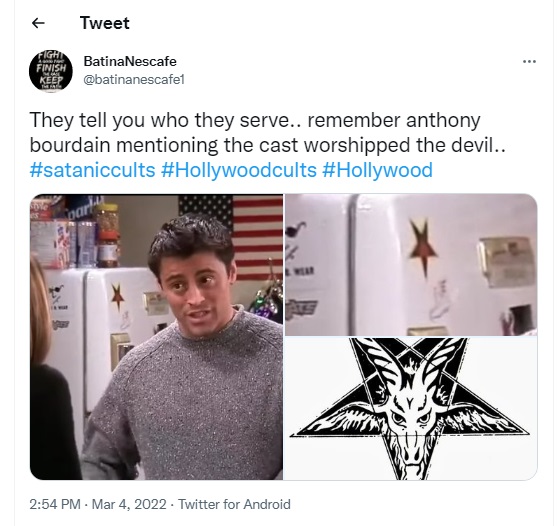
Task: Open the #Hollywood hashtag
Action: (x=377, y=170)
